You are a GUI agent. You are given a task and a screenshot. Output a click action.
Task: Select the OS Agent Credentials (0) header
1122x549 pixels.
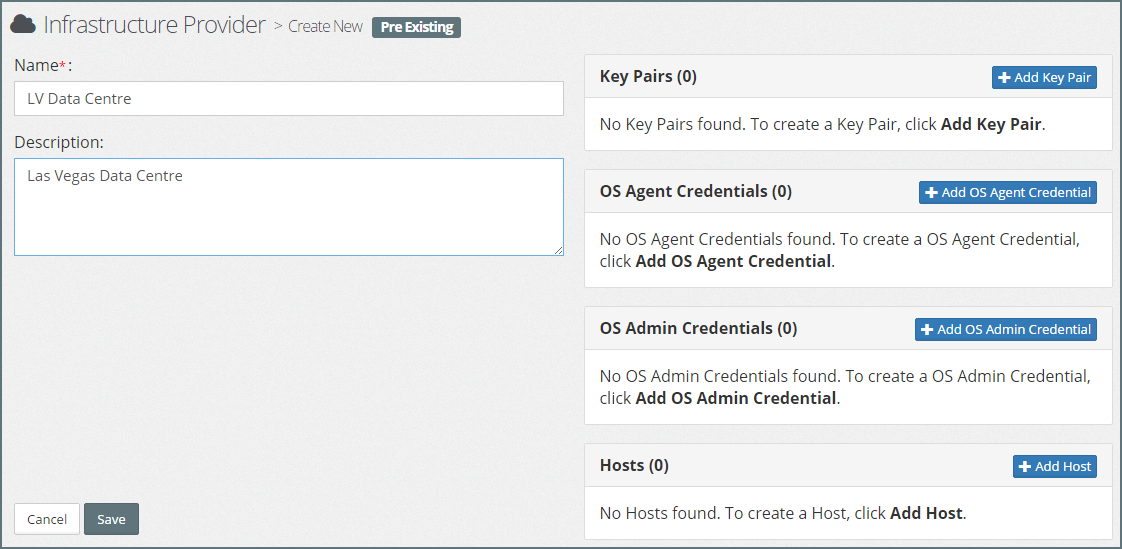tap(695, 191)
